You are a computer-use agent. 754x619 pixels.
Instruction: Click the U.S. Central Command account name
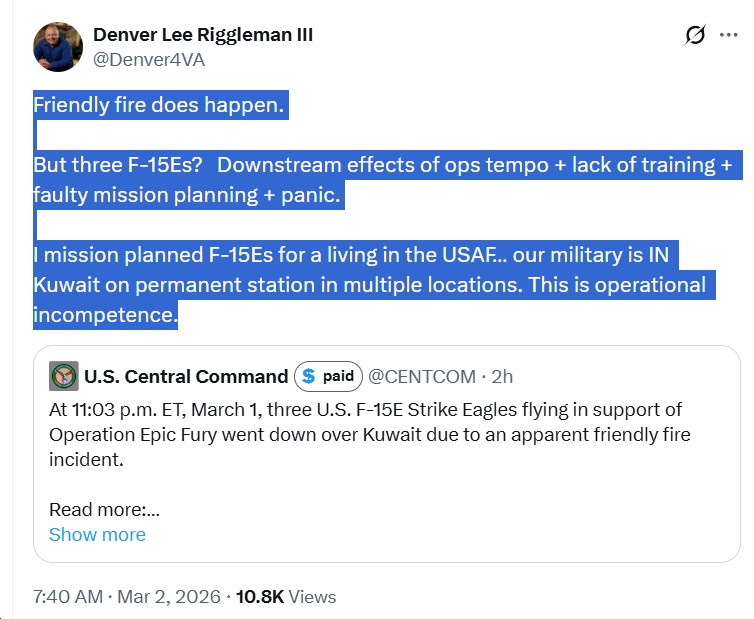186,377
